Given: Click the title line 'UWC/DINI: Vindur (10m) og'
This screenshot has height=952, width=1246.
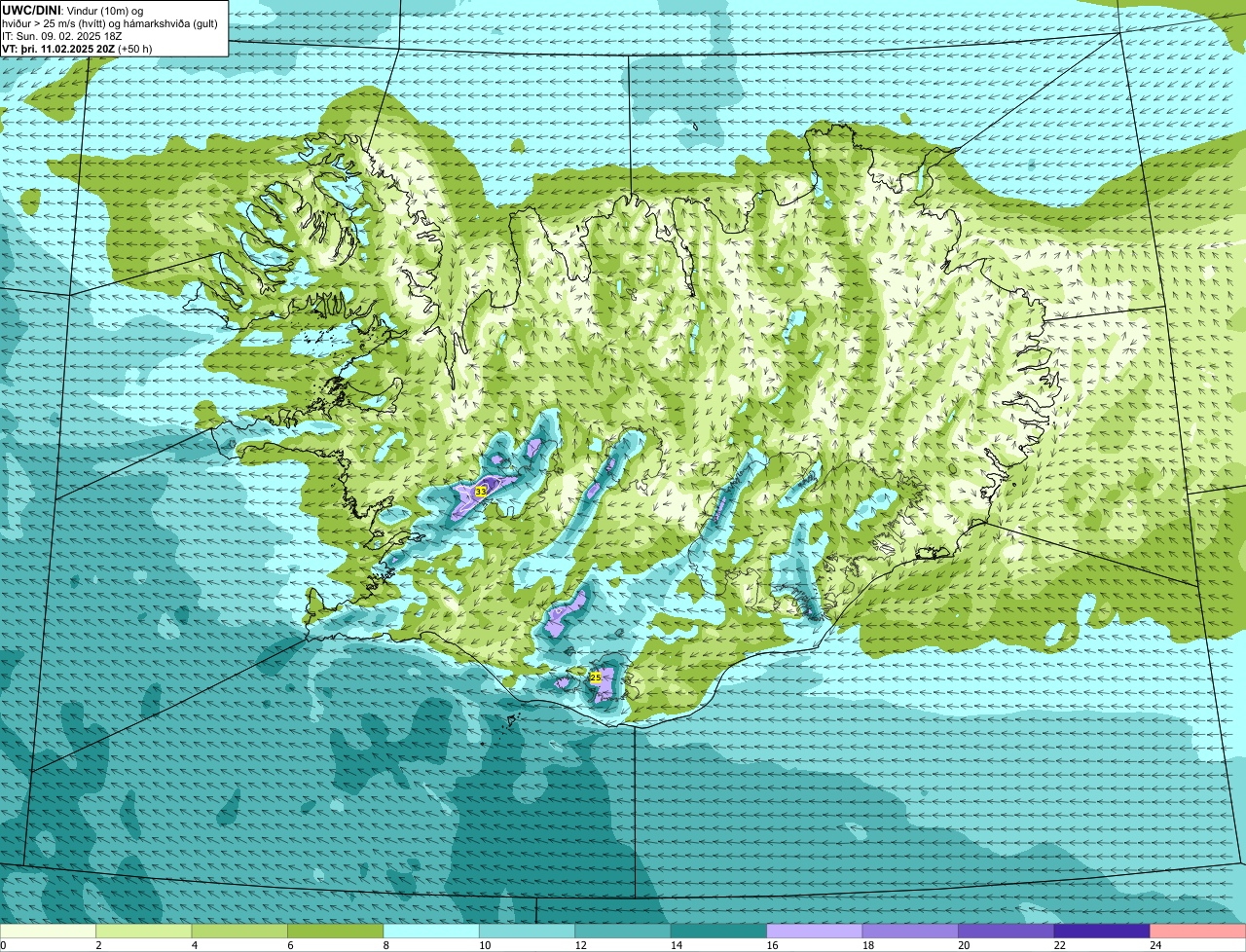Looking at the screenshot, I should (x=73, y=10).
